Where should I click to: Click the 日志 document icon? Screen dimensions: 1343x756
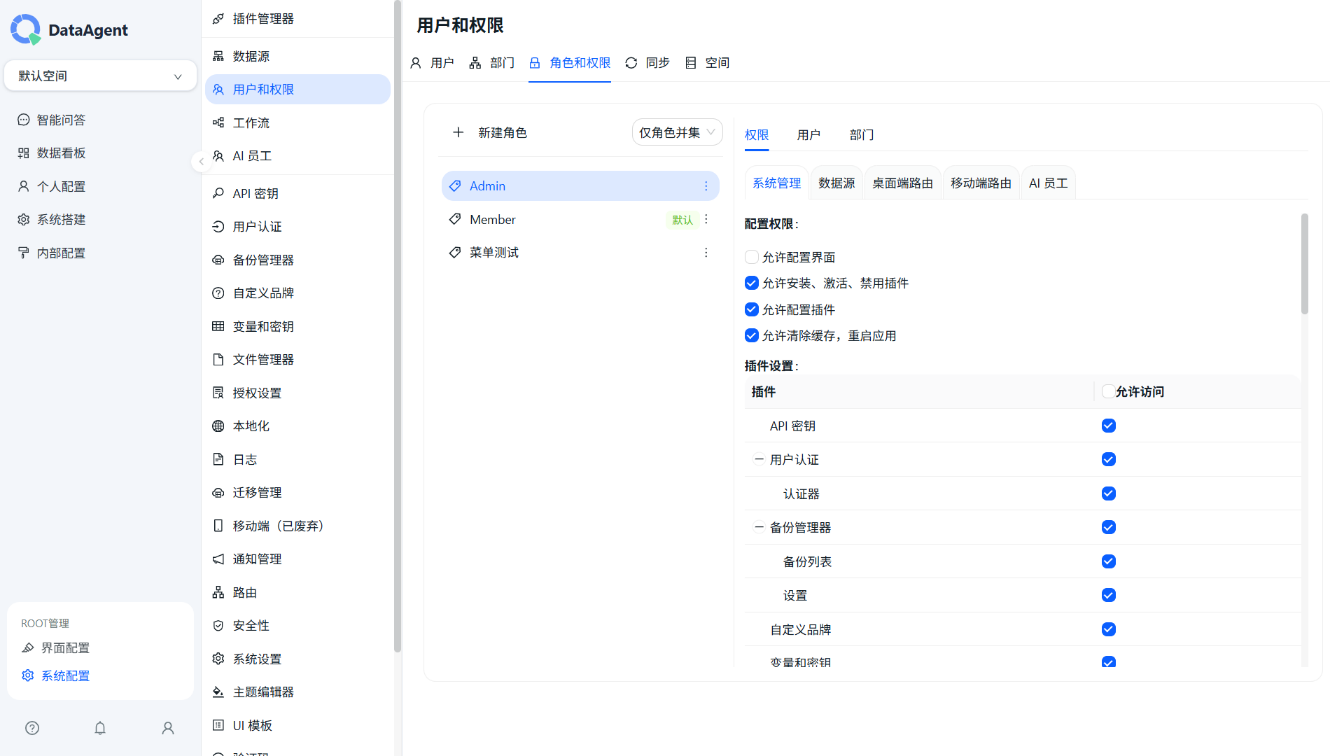click(218, 459)
